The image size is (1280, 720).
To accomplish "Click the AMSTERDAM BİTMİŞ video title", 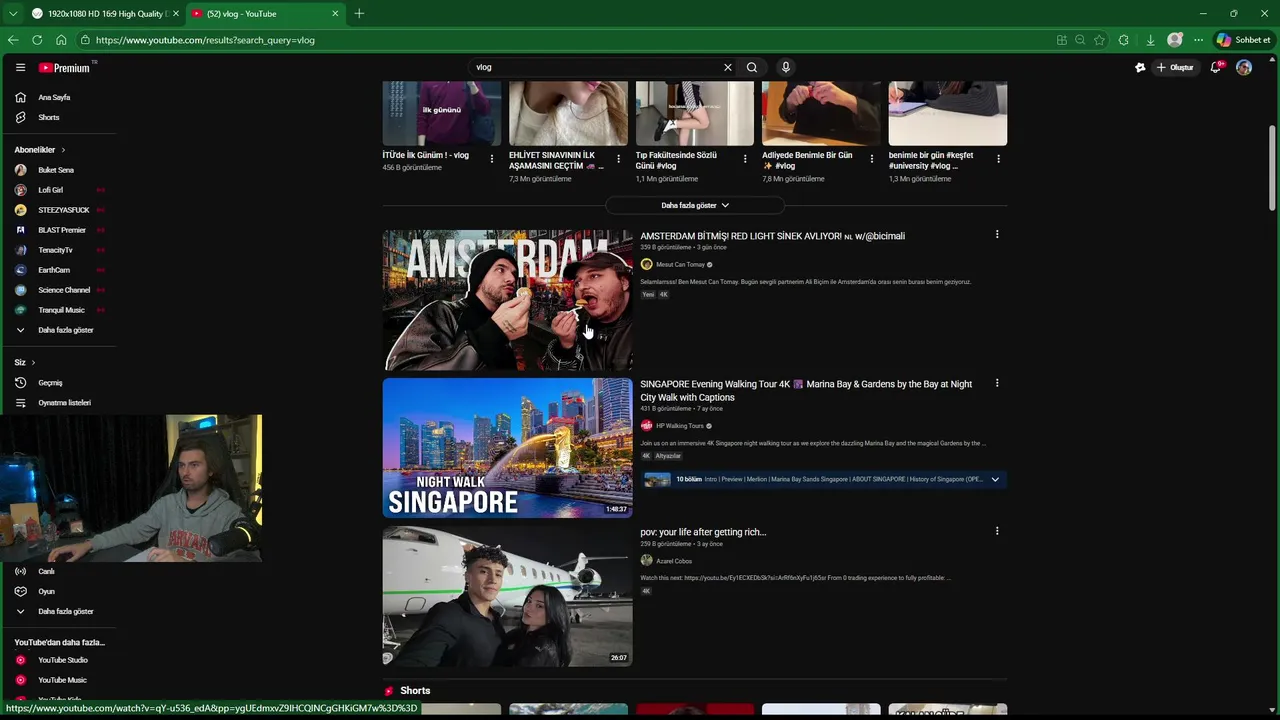I will 772,236.
